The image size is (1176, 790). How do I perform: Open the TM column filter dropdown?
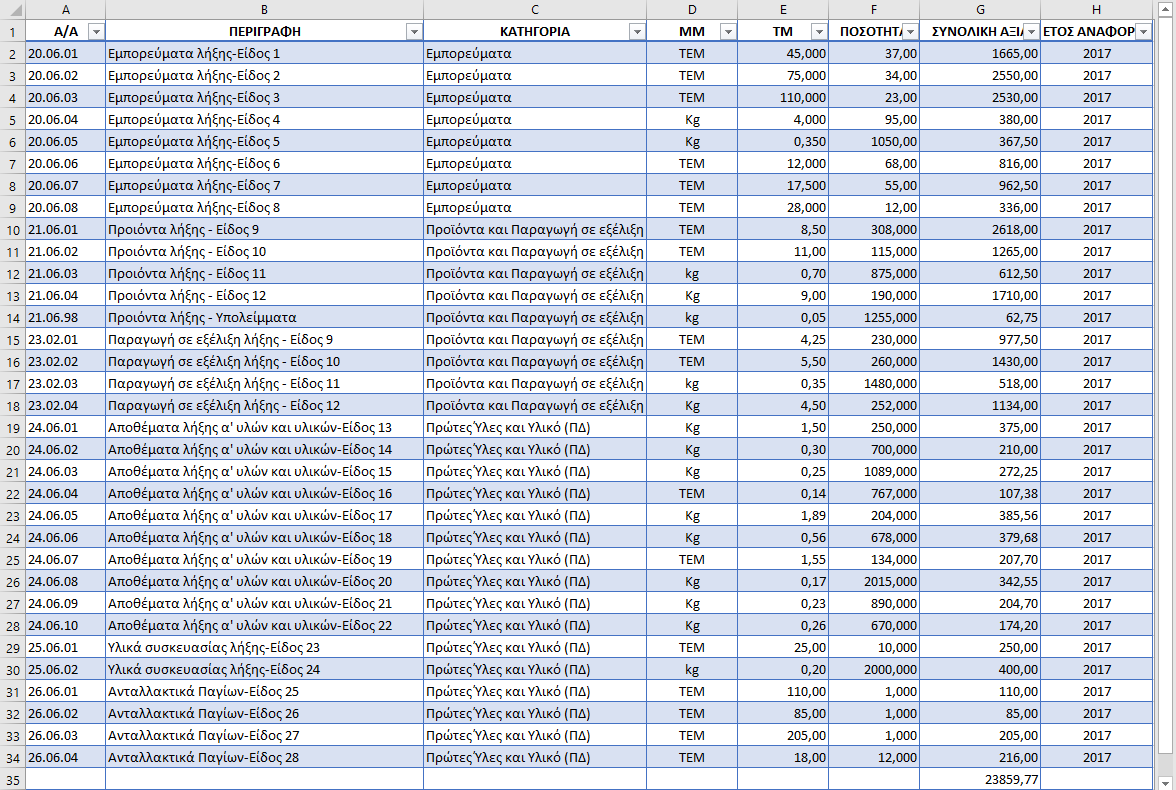click(819, 32)
